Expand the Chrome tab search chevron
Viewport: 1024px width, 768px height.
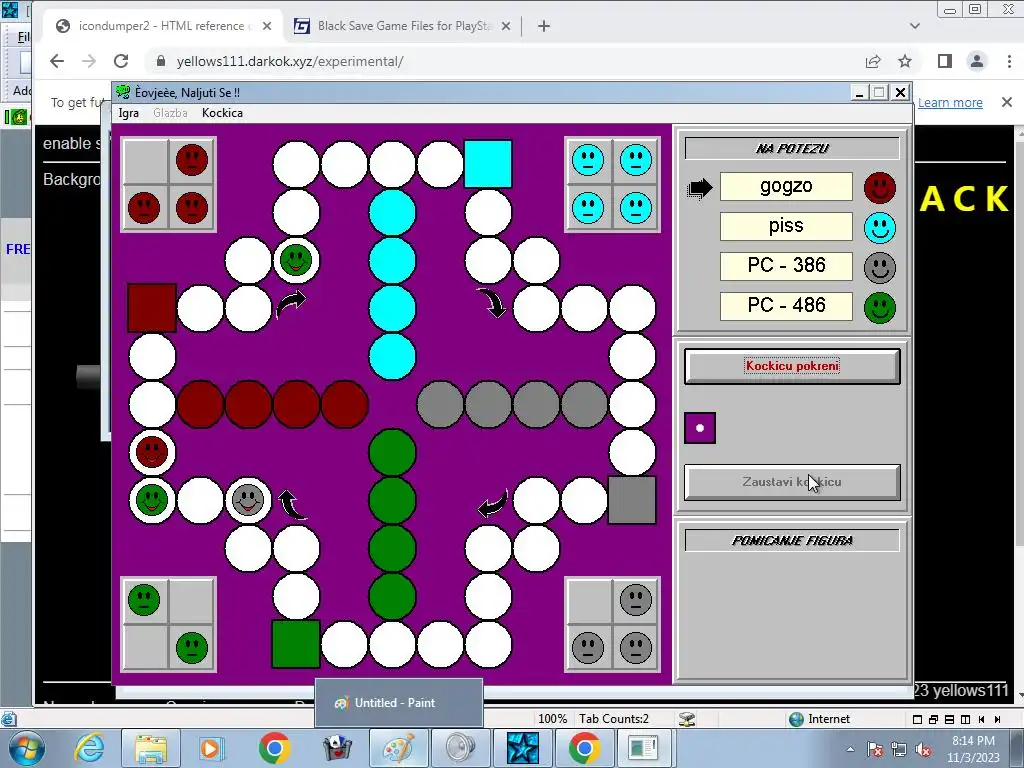coord(914,26)
